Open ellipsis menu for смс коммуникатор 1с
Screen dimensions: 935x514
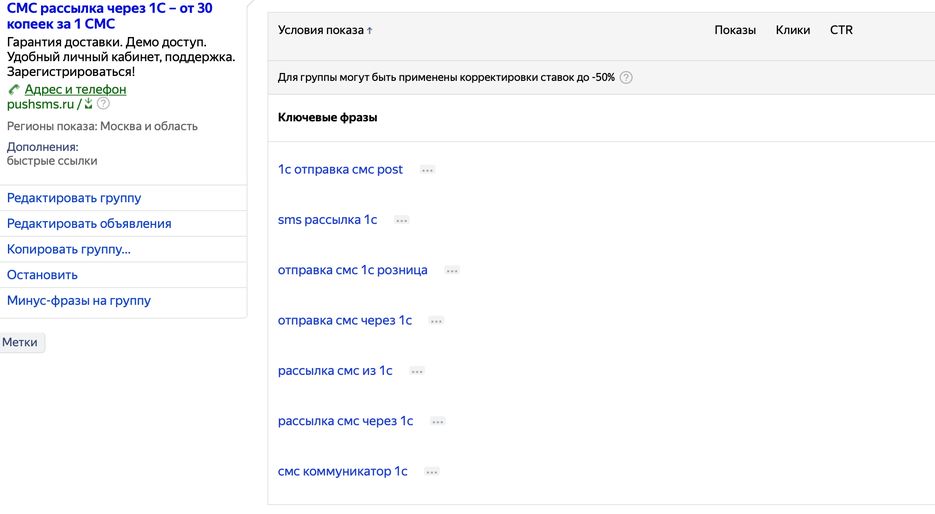coord(432,472)
